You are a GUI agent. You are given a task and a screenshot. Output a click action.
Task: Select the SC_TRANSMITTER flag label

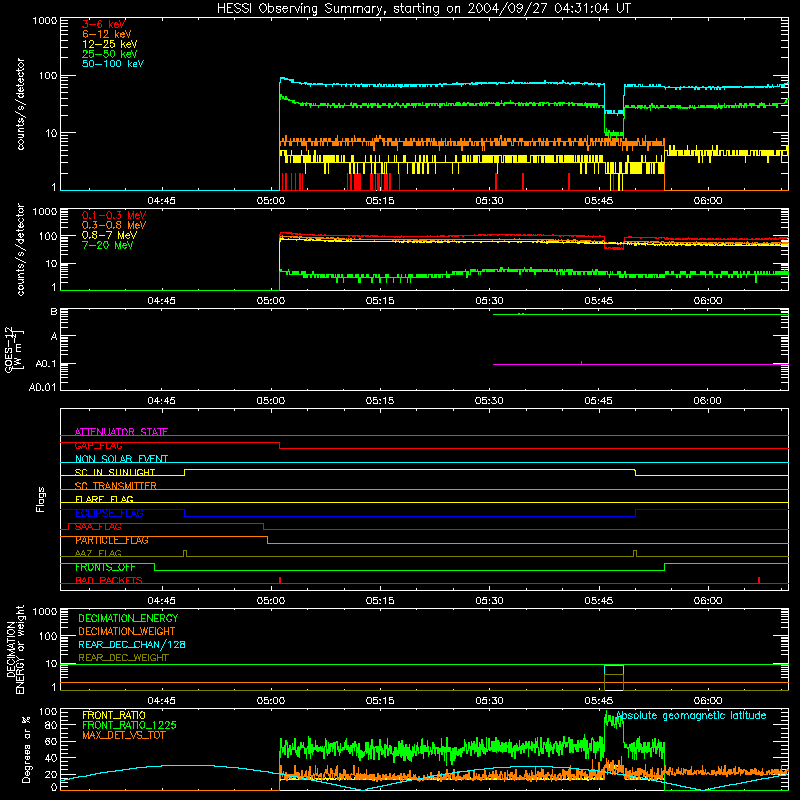point(116,486)
